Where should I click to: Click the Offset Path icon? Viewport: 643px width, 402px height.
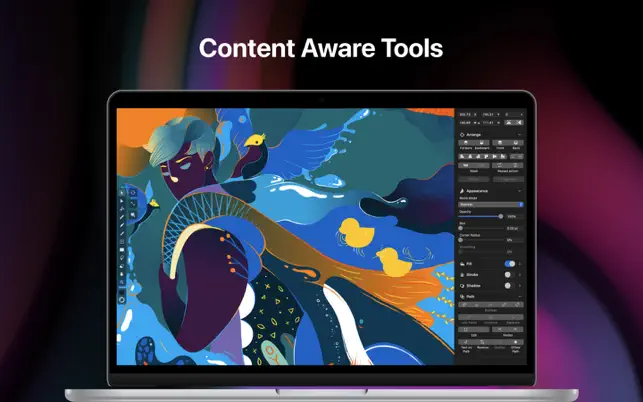(516, 345)
